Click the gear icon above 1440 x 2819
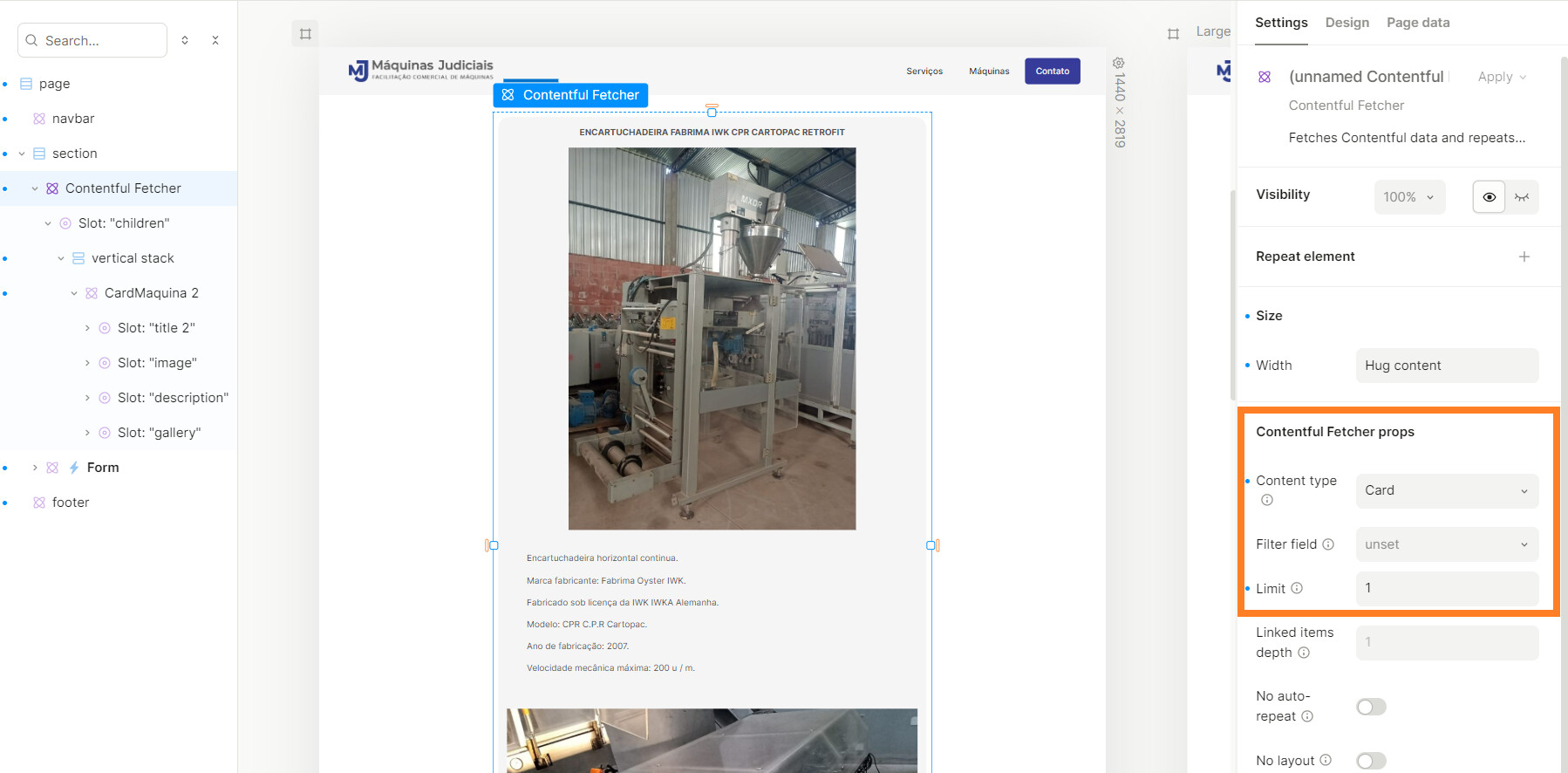Viewport: 1568px width, 773px height. tap(1119, 63)
